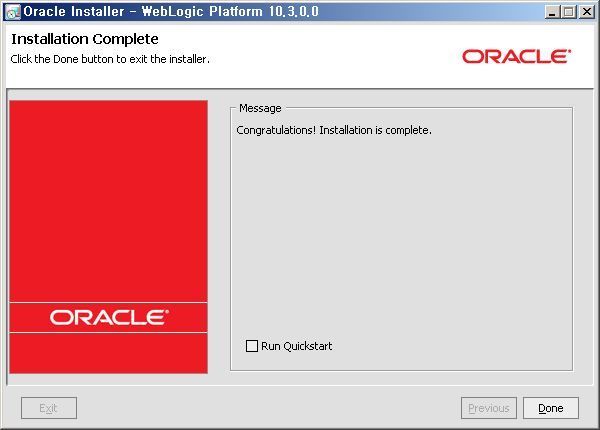Click the installer icon in title bar
Image resolution: width=600 pixels, height=430 pixels.
point(13,12)
